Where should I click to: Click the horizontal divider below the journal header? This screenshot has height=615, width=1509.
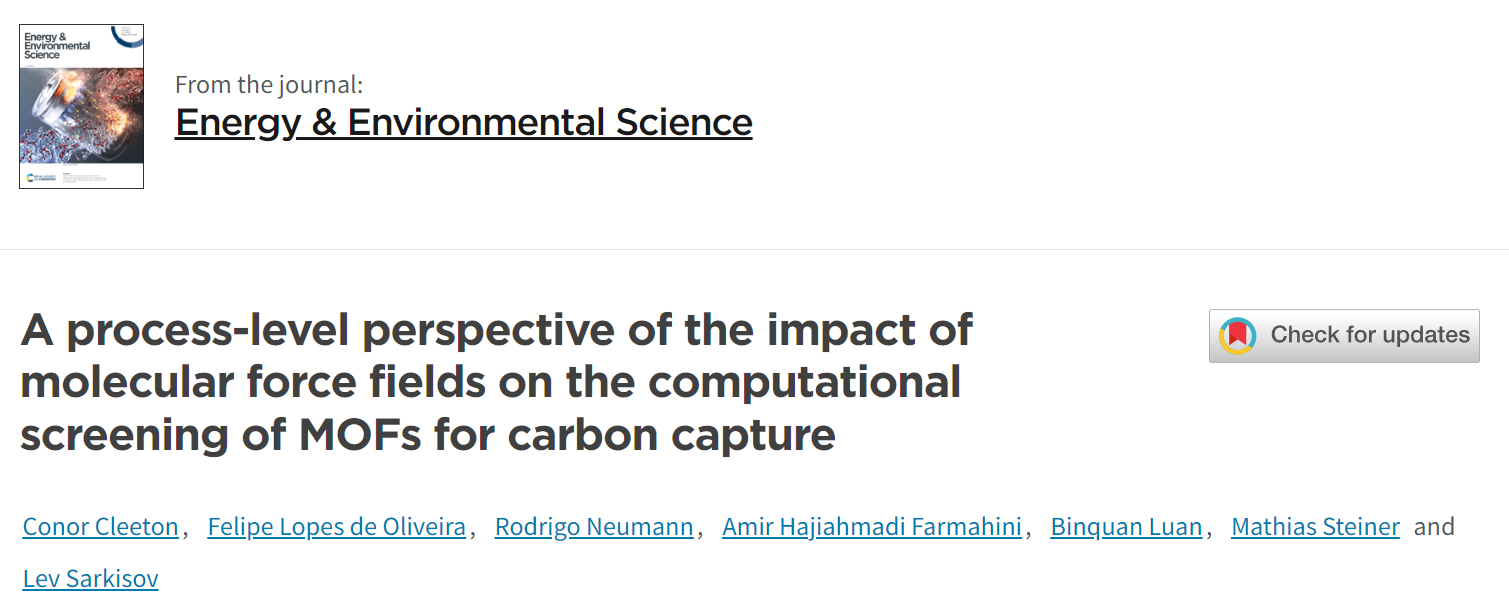click(x=754, y=249)
